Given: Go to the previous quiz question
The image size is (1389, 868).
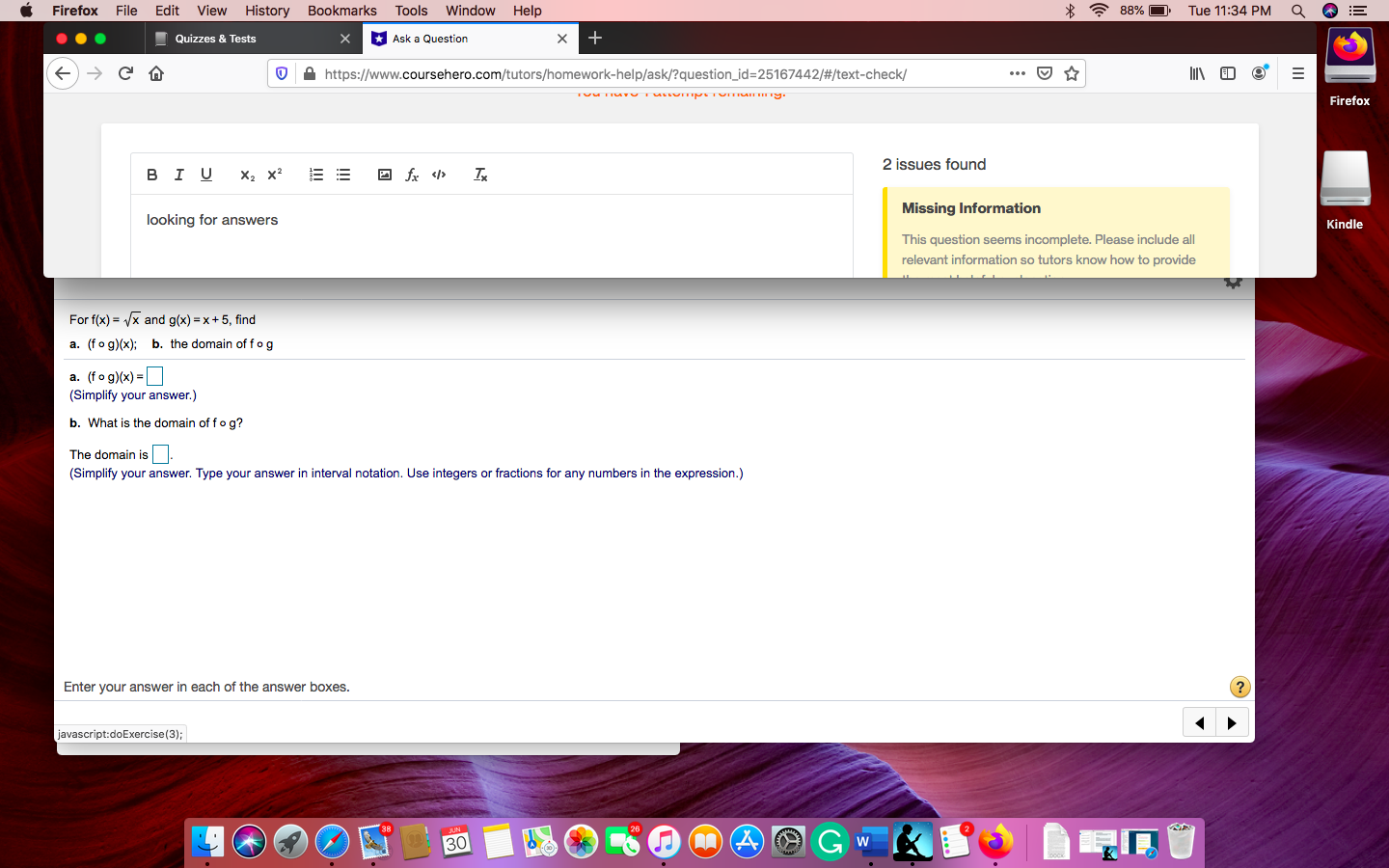Looking at the screenshot, I should coord(1200,722).
